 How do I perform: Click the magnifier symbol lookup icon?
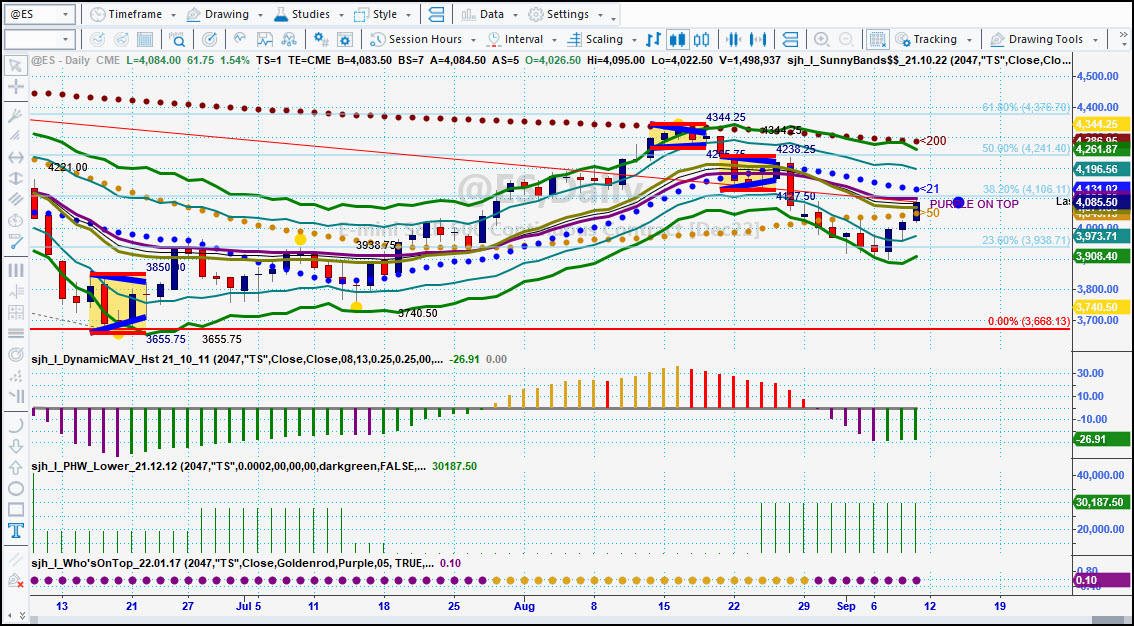tap(176, 39)
